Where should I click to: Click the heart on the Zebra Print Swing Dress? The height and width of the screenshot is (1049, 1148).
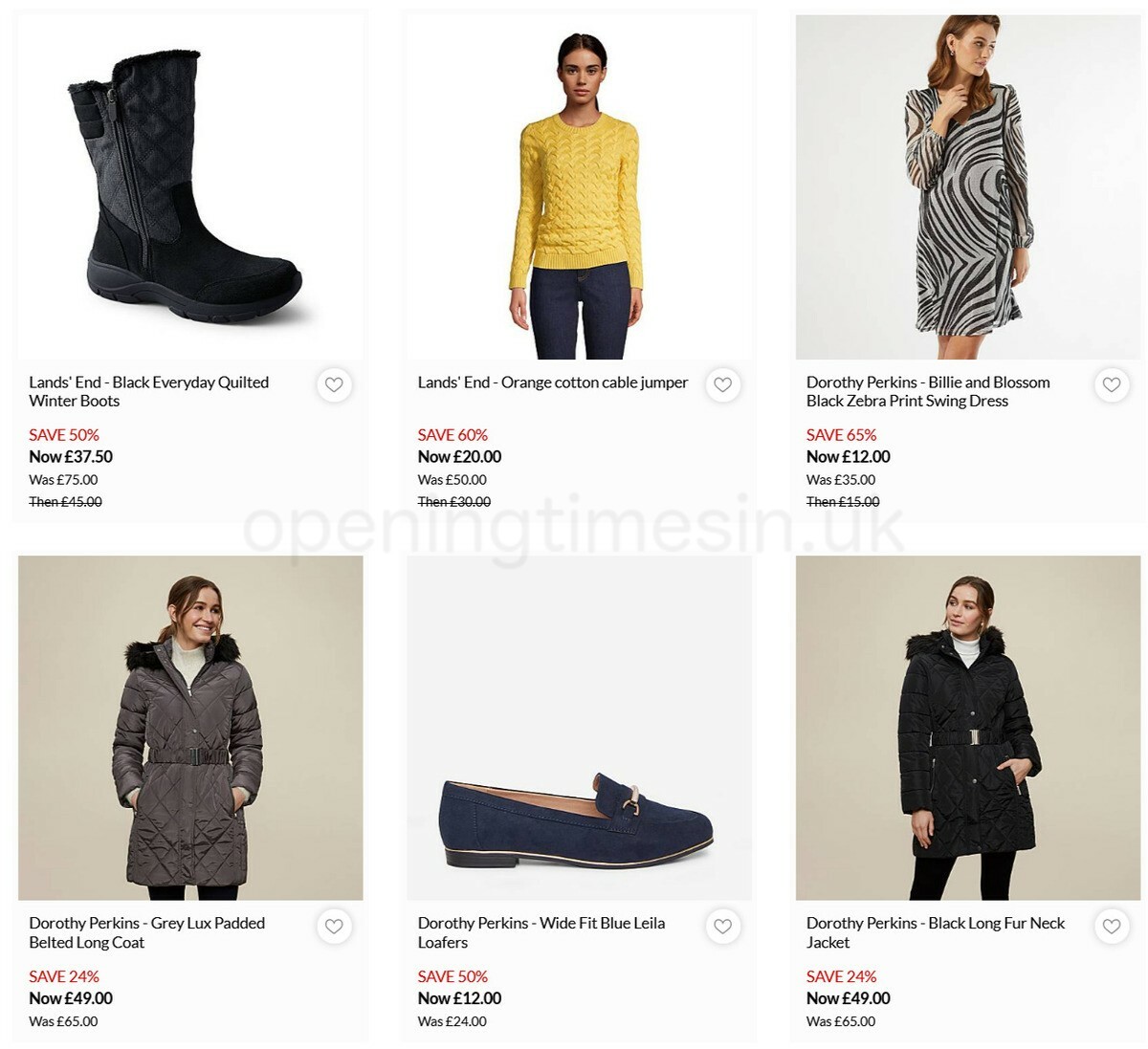point(1111,384)
